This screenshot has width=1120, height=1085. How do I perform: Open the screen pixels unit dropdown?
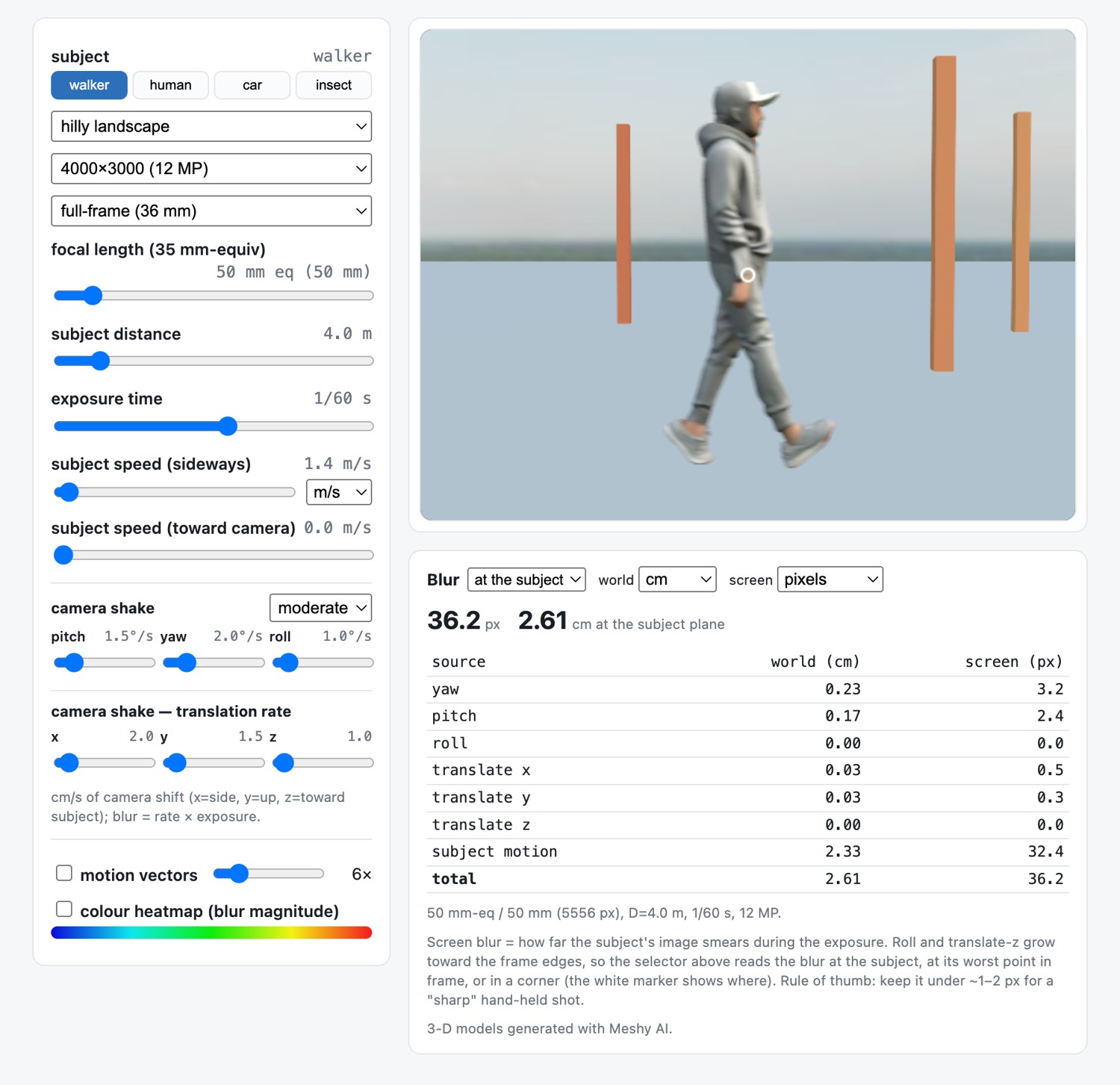[830, 579]
